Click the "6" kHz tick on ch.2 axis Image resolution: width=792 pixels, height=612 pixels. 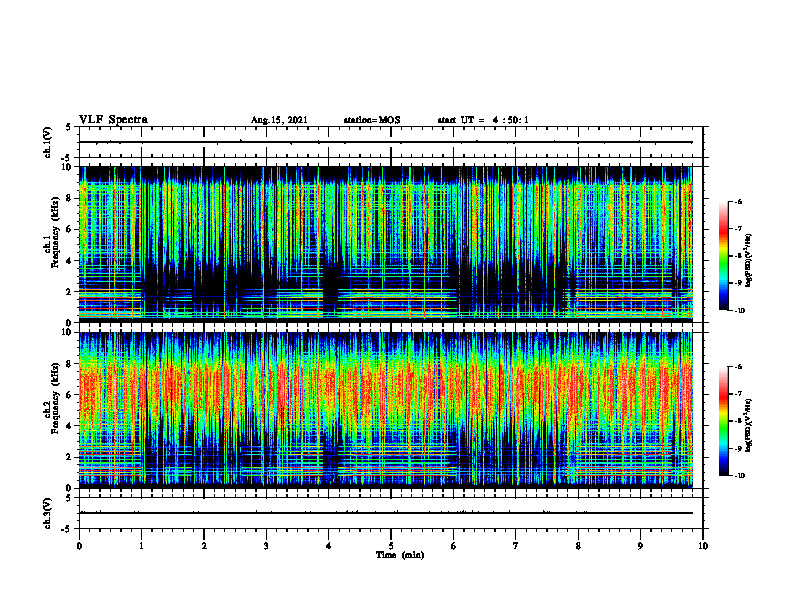(x=71, y=395)
